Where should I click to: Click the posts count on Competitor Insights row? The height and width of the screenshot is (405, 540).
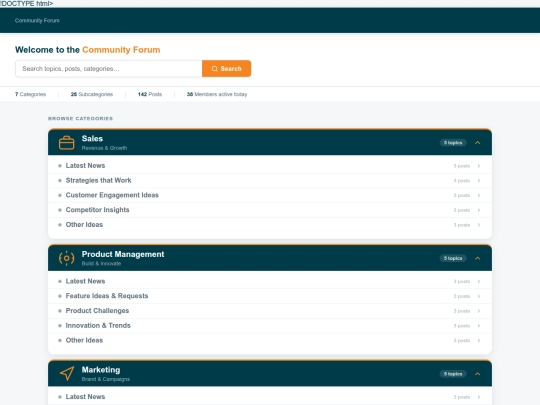tap(461, 210)
